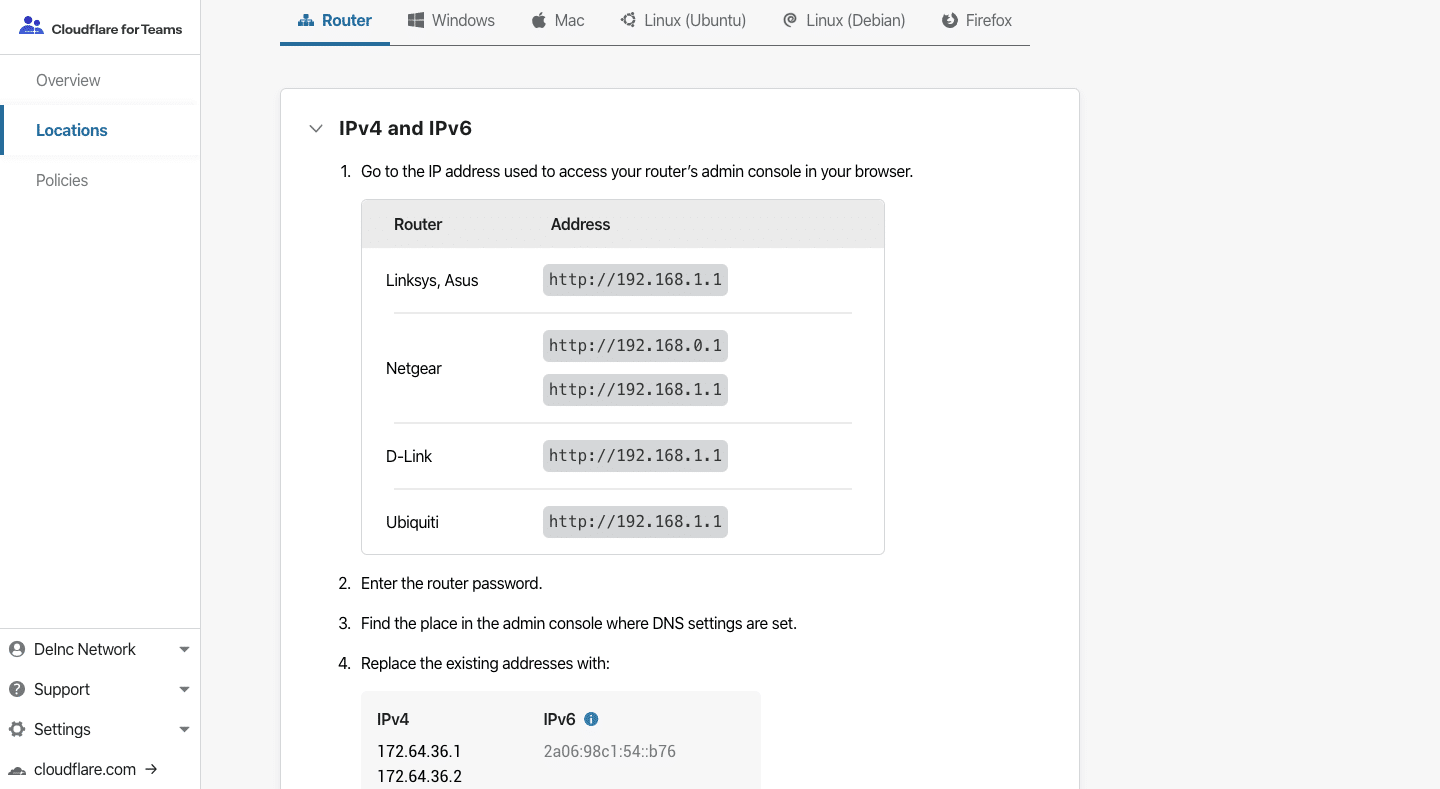1440x789 pixels.
Task: Click the Firefox logo icon
Action: pyautogui.click(x=950, y=20)
